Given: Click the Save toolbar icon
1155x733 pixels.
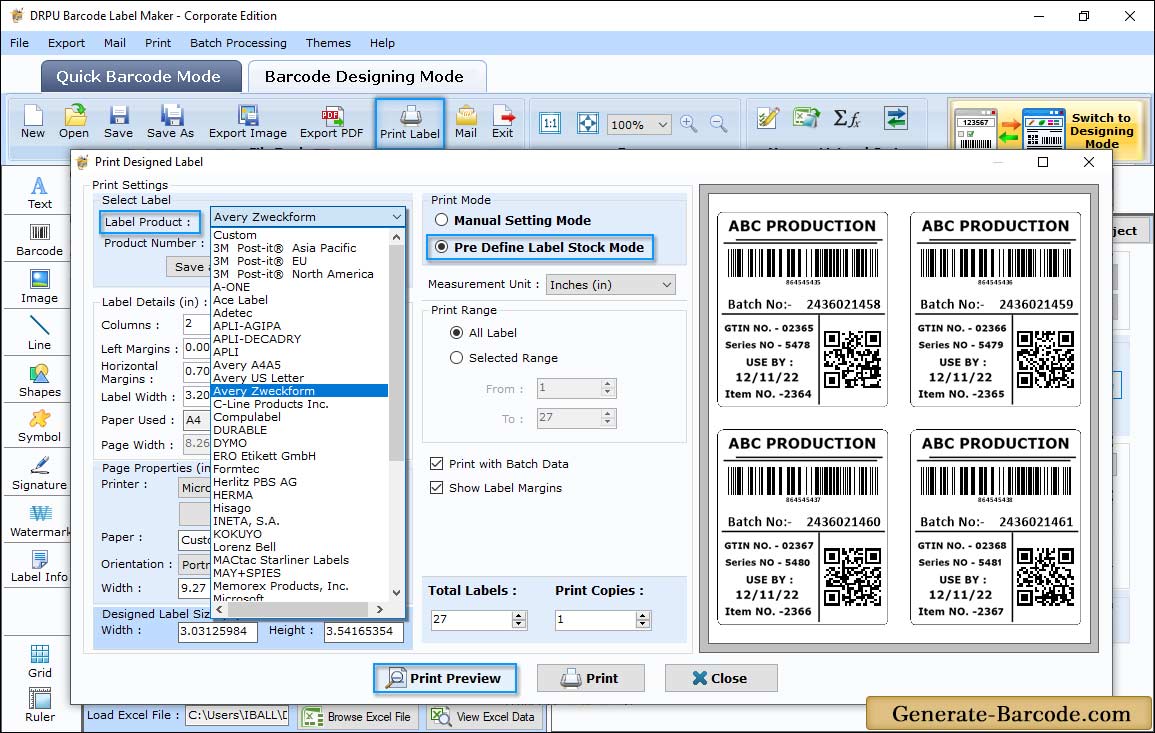Looking at the screenshot, I should click(118, 122).
